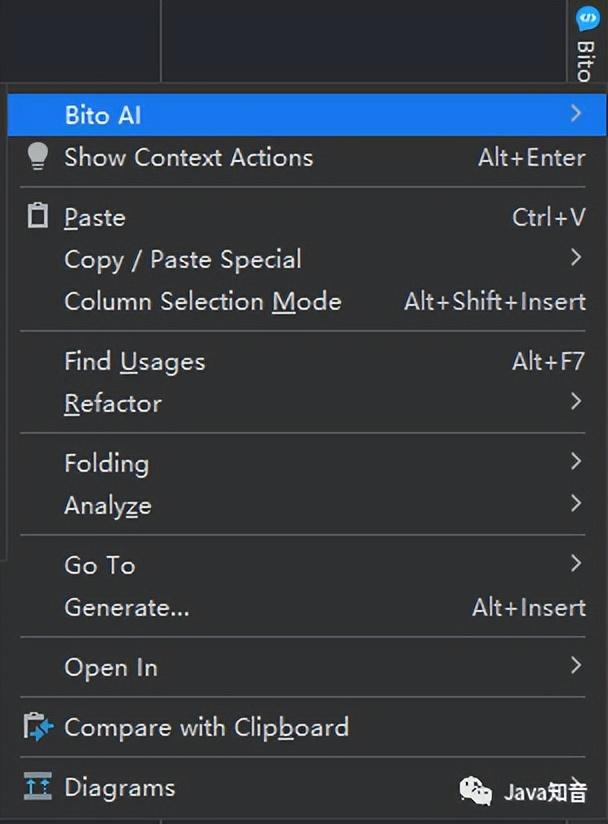The width and height of the screenshot is (608, 824).
Task: Expand Copy / Paste Special submenu arrow
Action: tap(575, 258)
